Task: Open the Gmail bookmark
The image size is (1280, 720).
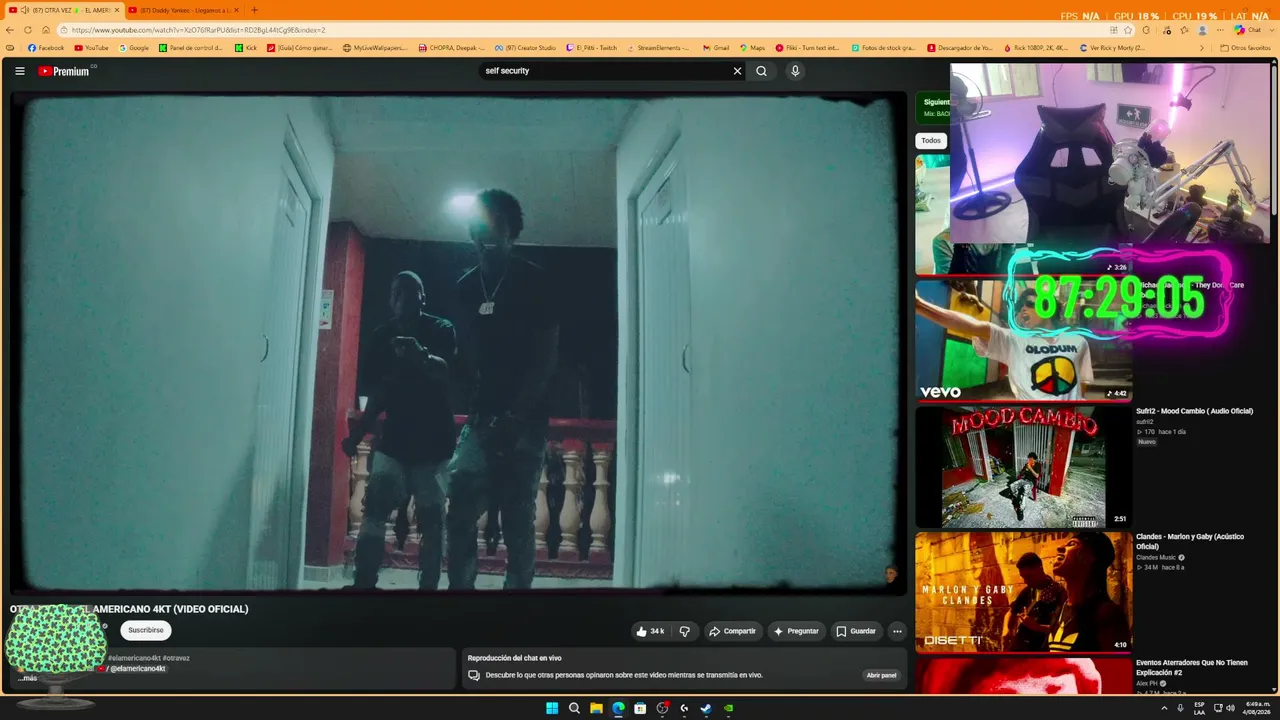Action: coord(715,48)
